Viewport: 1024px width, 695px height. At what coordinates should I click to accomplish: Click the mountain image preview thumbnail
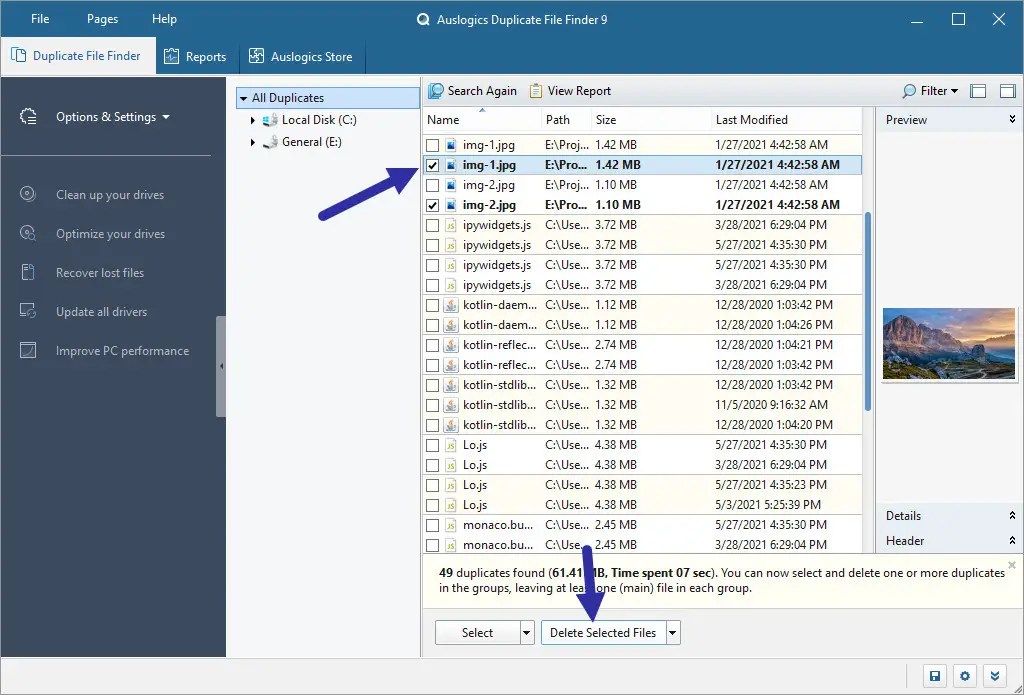[x=948, y=344]
